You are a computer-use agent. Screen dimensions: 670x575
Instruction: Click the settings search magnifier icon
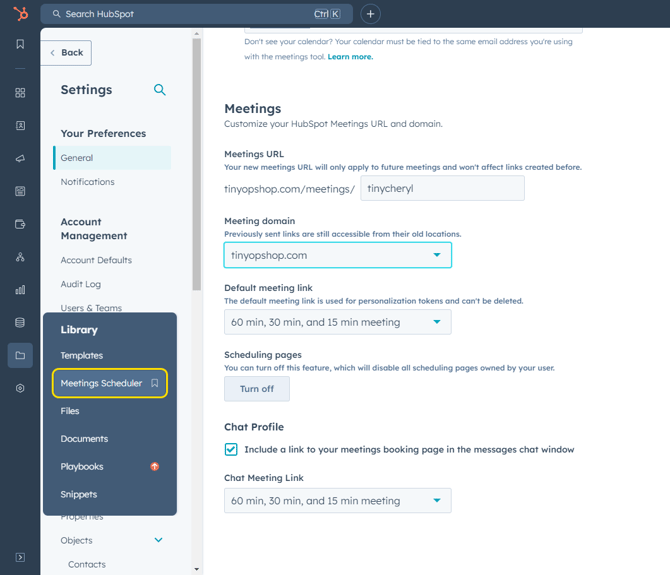pos(160,90)
